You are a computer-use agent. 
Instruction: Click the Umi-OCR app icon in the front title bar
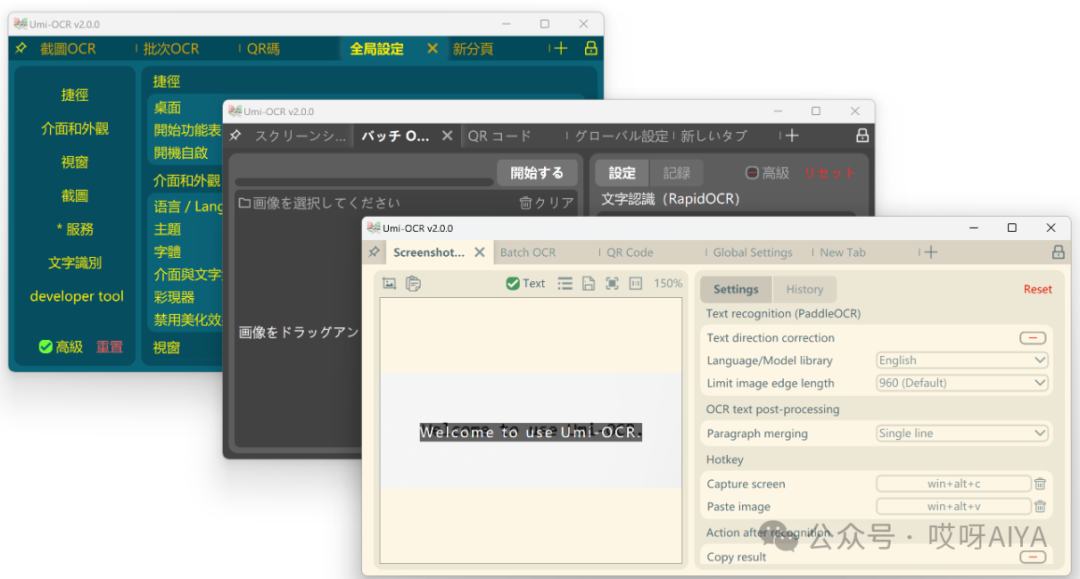(374, 228)
